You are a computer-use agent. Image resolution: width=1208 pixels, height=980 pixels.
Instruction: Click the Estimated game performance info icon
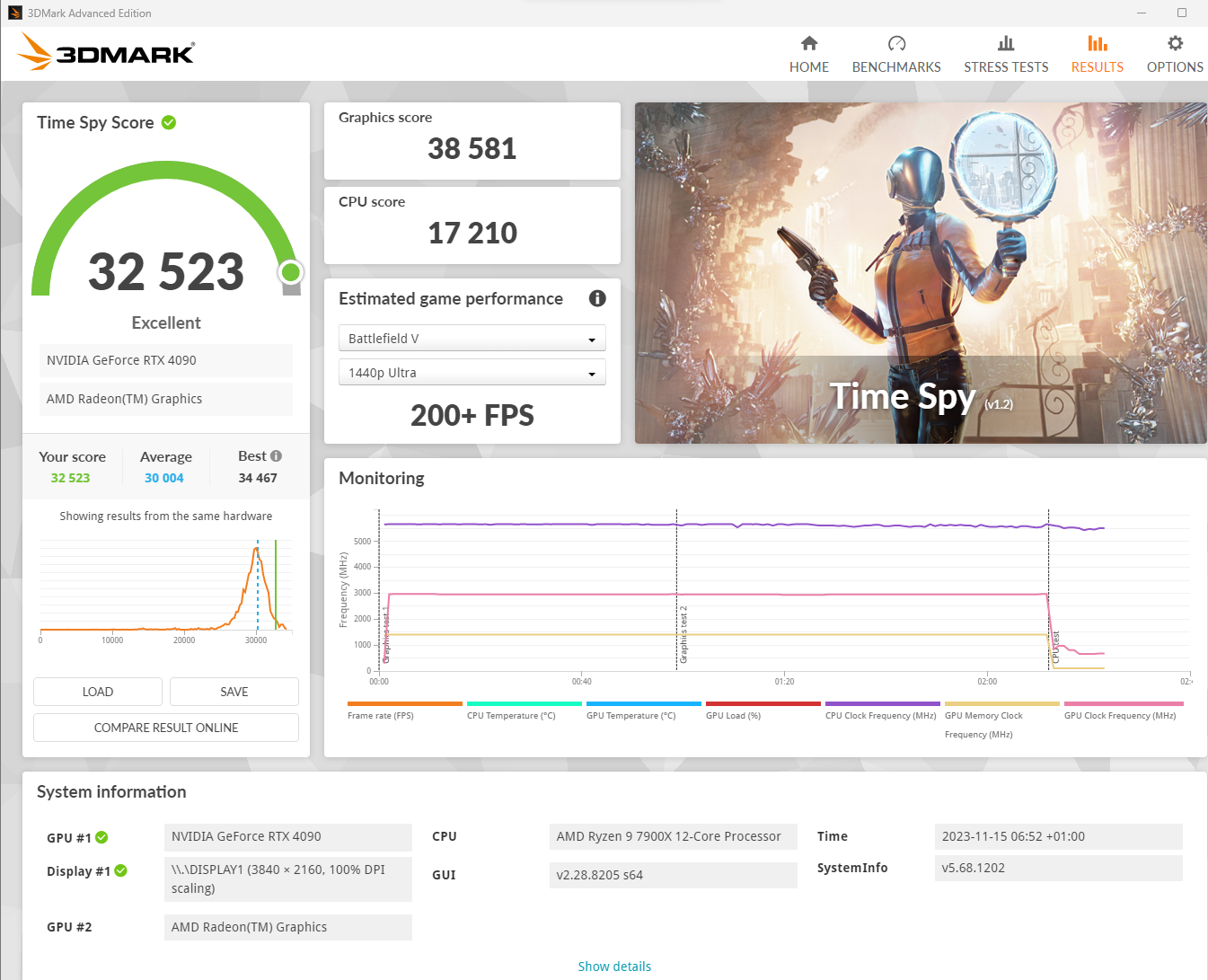pyautogui.click(x=597, y=298)
